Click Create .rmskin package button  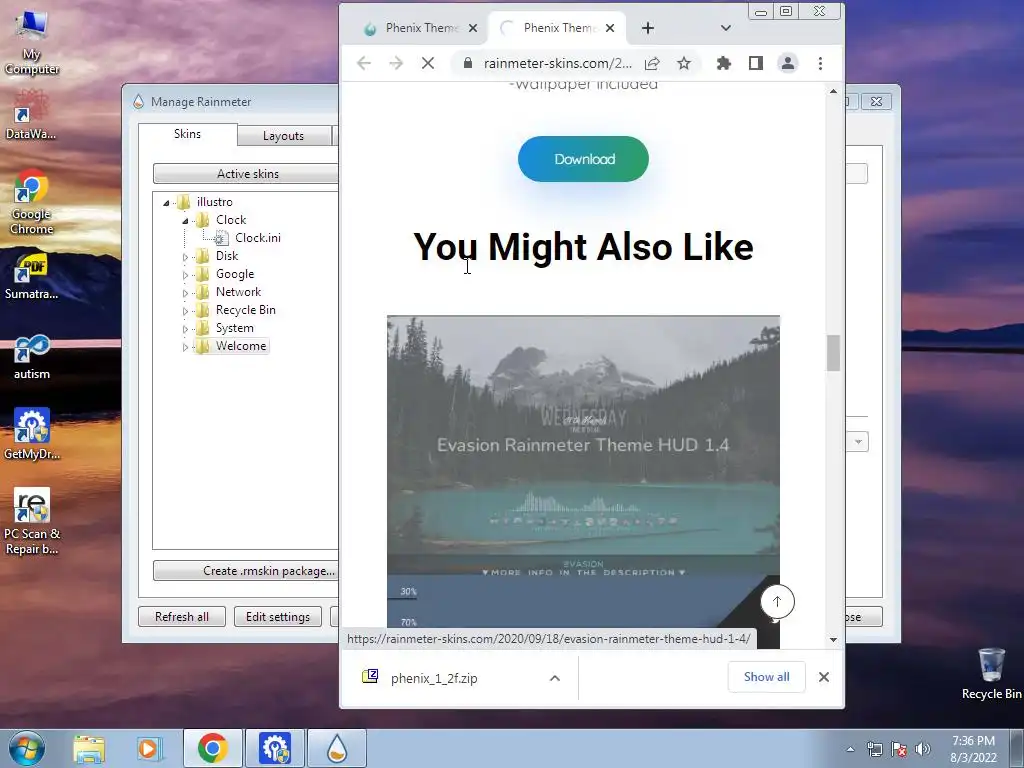[x=246, y=571]
